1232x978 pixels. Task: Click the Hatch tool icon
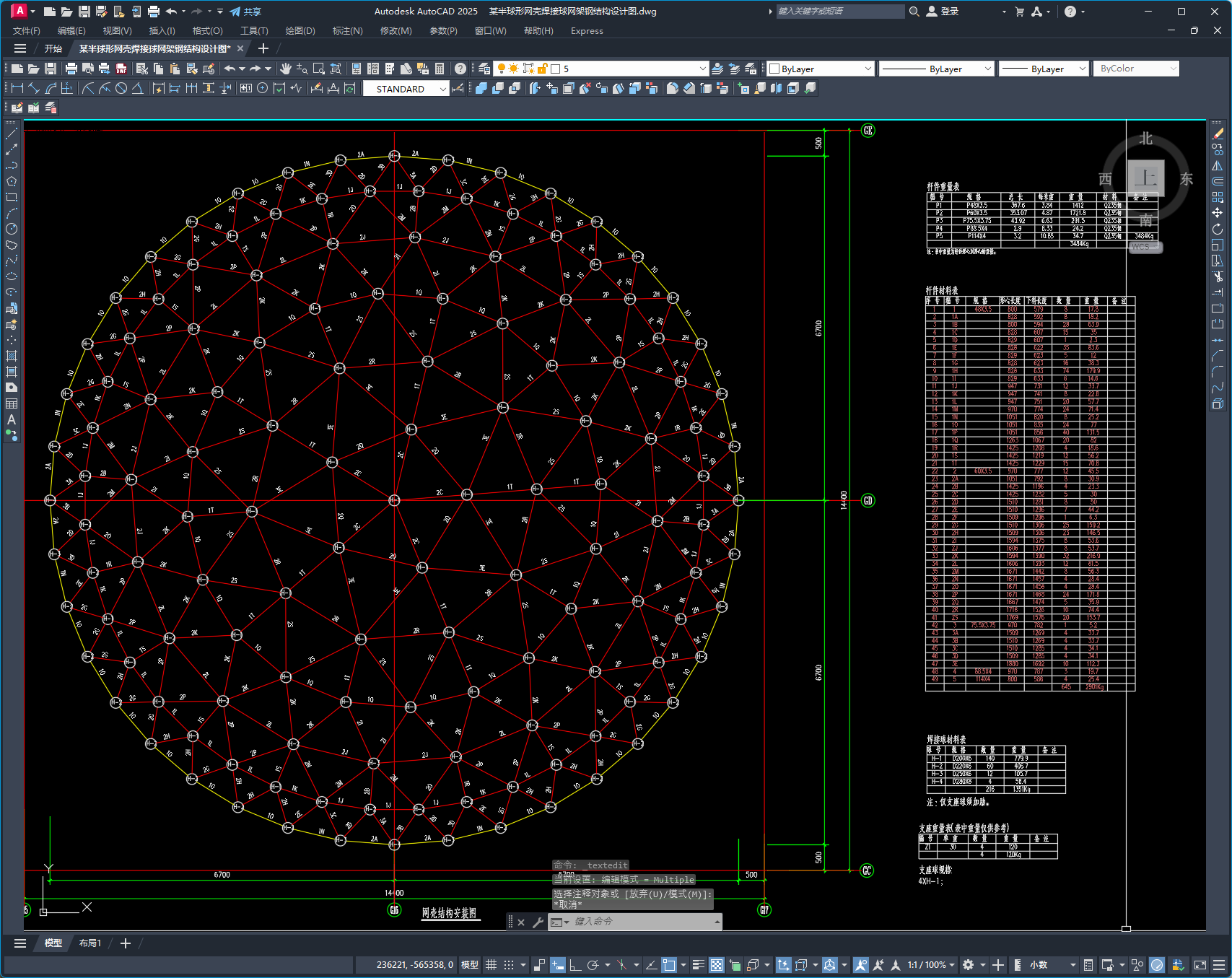point(12,356)
